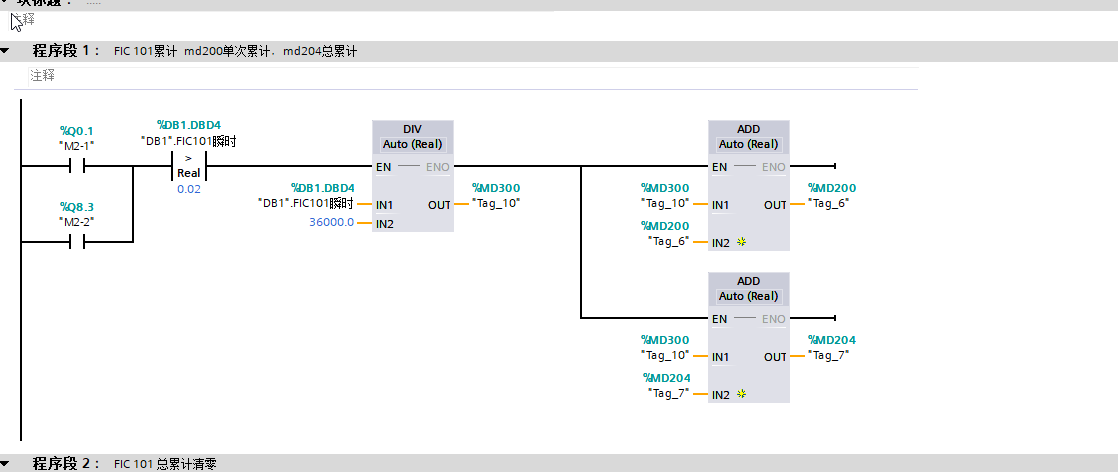Click the 程序段 1 title text FIC 101累计
The width and height of the screenshot is (1118, 472).
(x=145, y=51)
